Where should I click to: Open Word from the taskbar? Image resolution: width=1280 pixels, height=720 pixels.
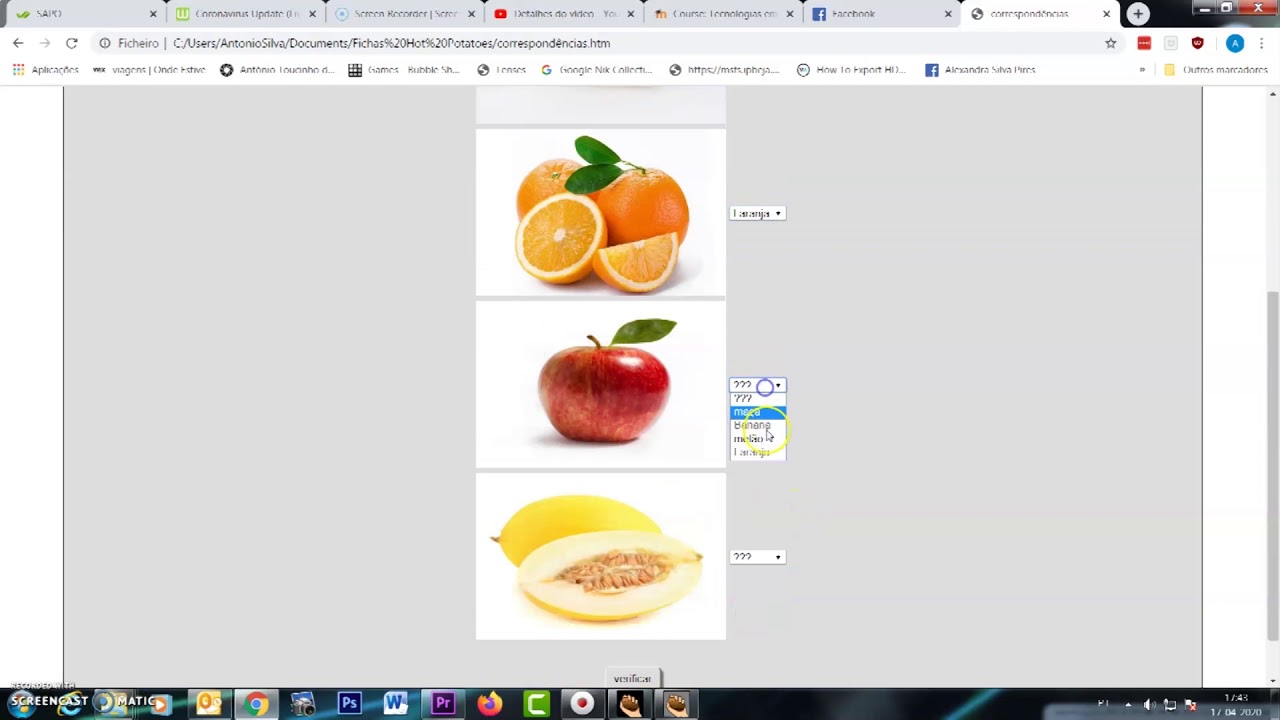click(x=396, y=704)
